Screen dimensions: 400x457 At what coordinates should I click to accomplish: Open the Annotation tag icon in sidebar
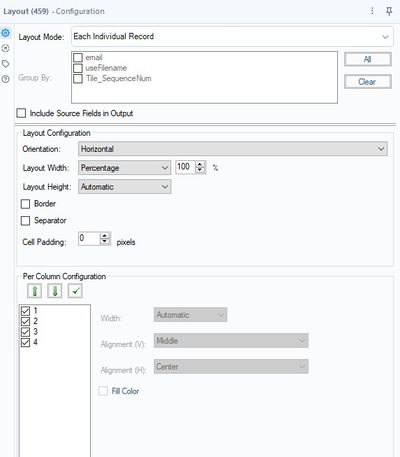6,64
